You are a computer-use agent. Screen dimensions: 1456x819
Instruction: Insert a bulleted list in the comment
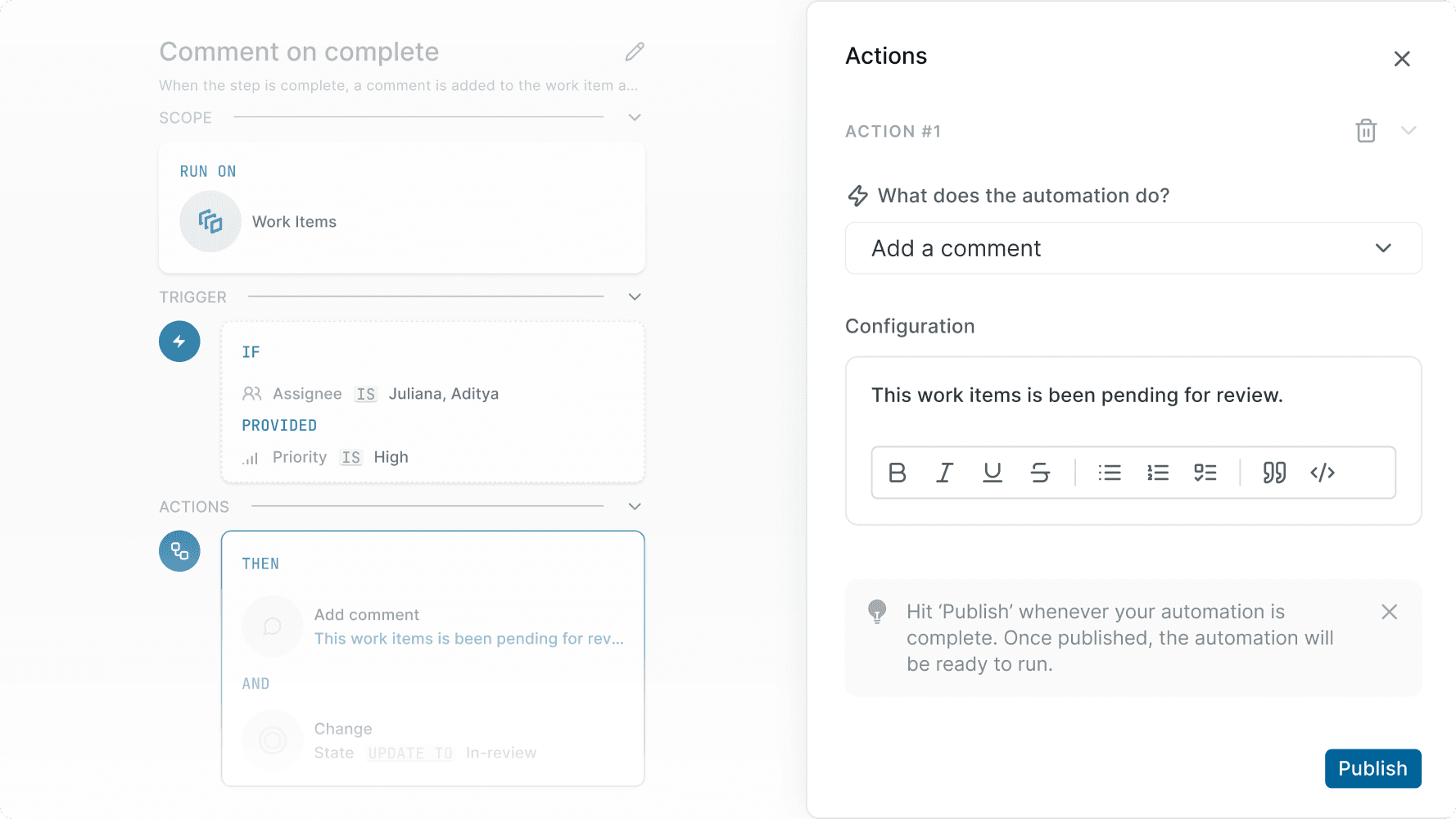(1110, 473)
